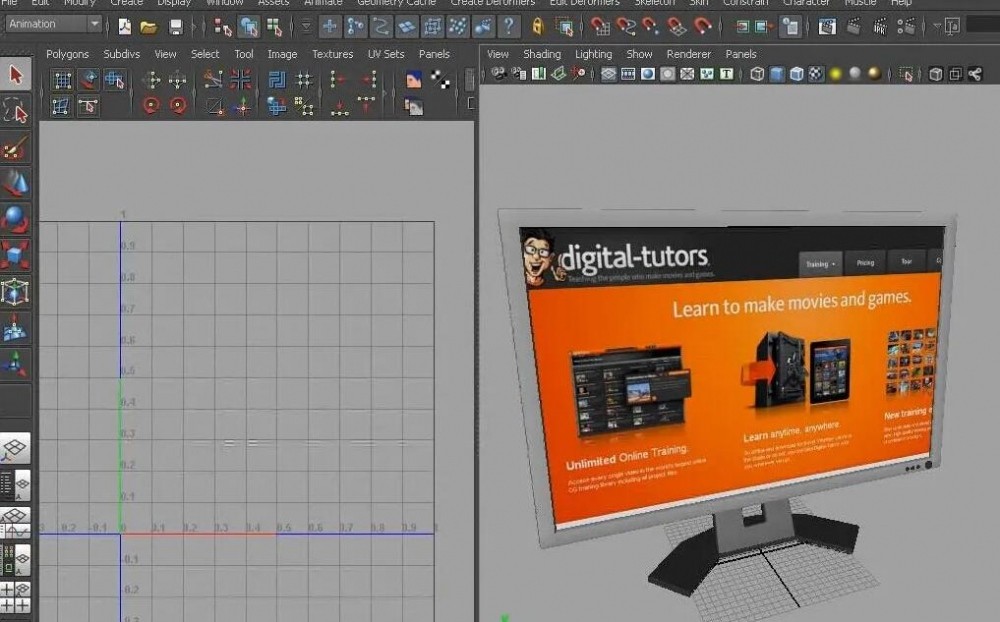Click the yellow Use All Lights sphere
1000x622 pixels.
[x=835, y=75]
